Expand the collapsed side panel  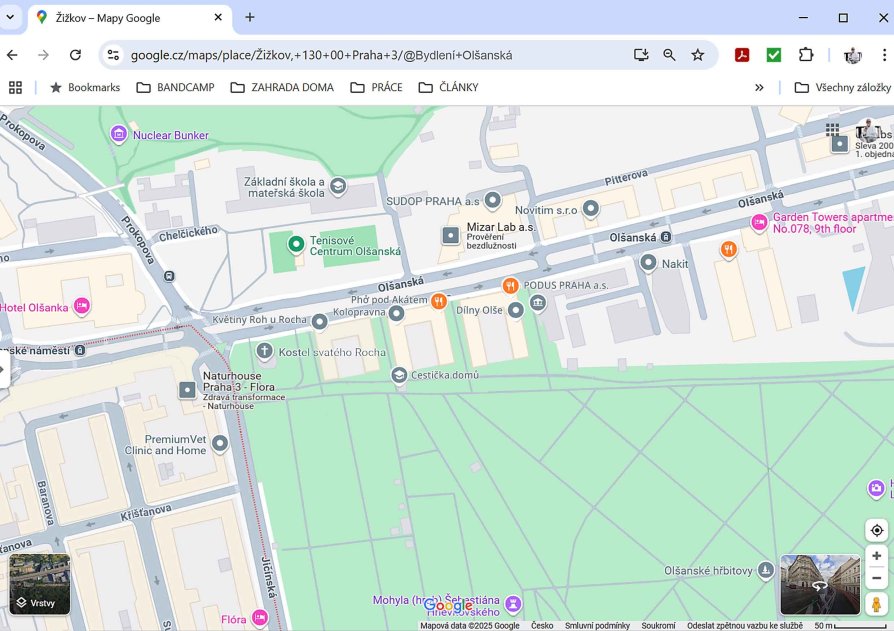pyautogui.click(x=5, y=369)
